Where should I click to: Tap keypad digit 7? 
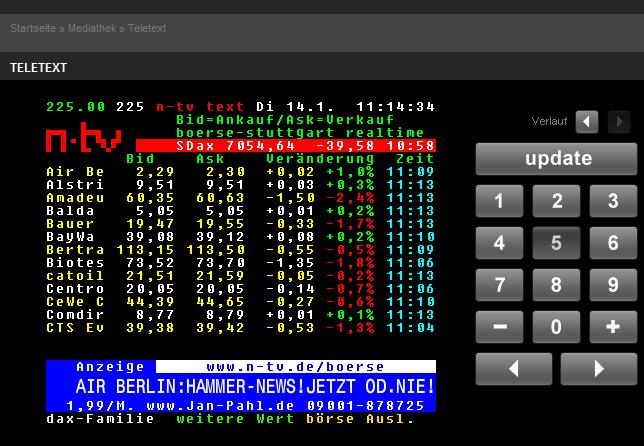[x=499, y=285]
